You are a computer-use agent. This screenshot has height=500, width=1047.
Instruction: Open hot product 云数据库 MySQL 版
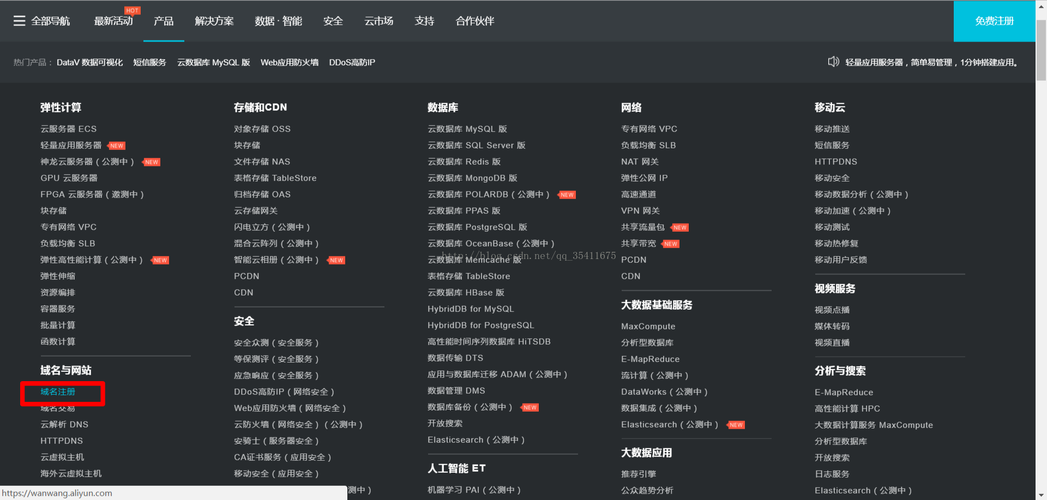[214, 62]
